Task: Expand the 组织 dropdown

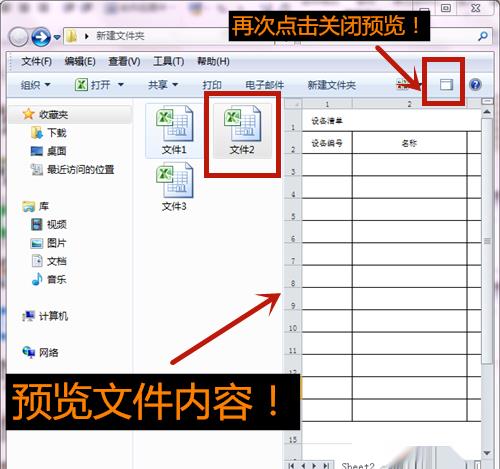Action: 35,85
